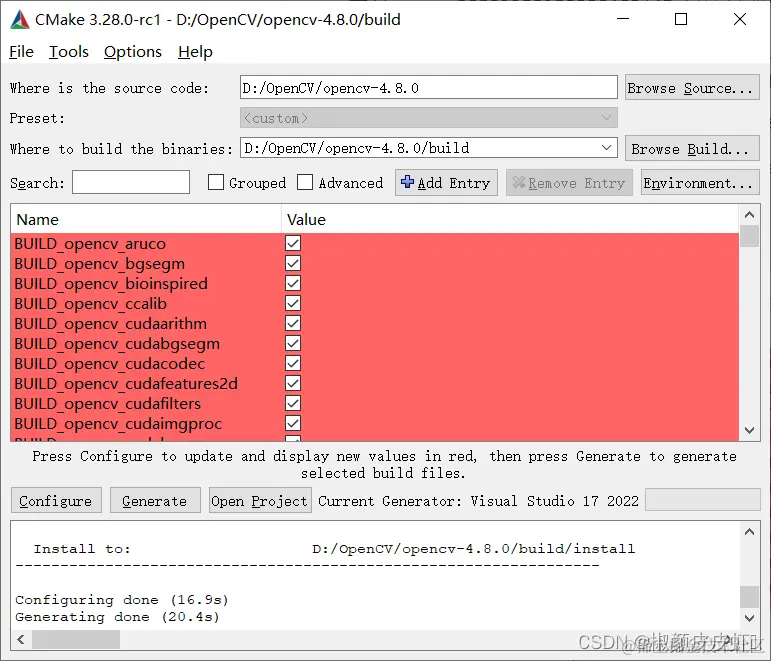This screenshot has width=771, height=661.
Task: Uncheck BUILD_opencv_aruco checkbox
Action: (x=293, y=243)
